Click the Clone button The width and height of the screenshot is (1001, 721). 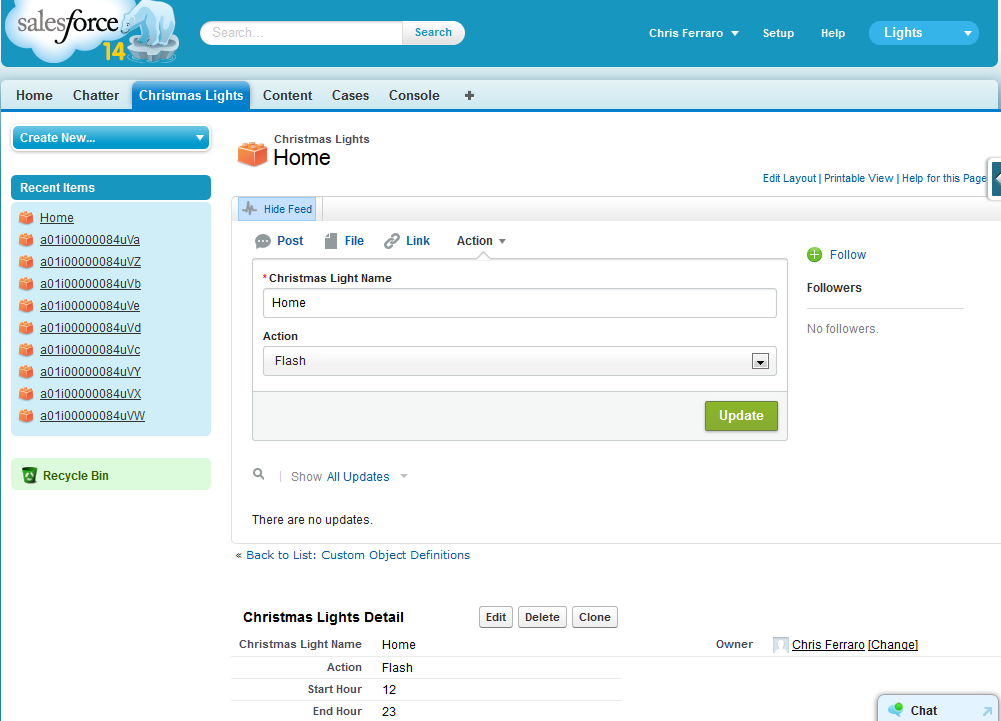(594, 617)
